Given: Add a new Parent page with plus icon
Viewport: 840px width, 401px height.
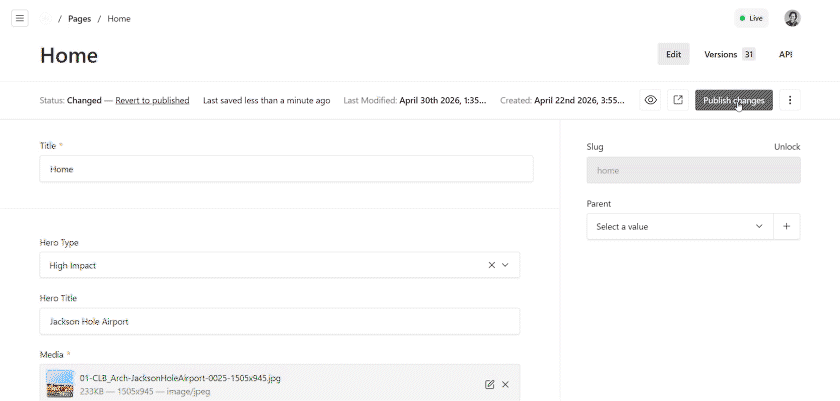Looking at the screenshot, I should coord(787,226).
